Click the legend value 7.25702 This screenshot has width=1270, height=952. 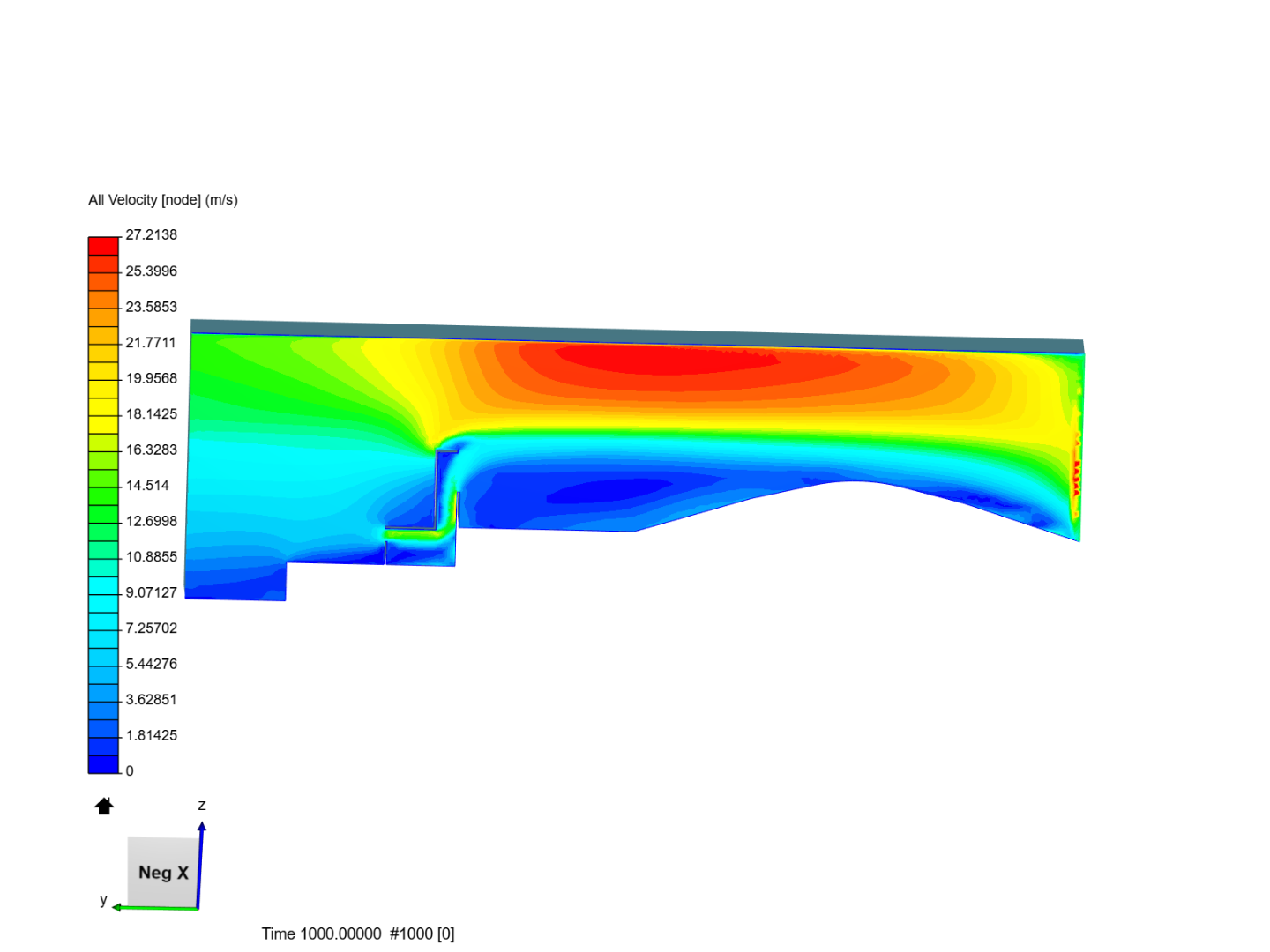tap(151, 628)
